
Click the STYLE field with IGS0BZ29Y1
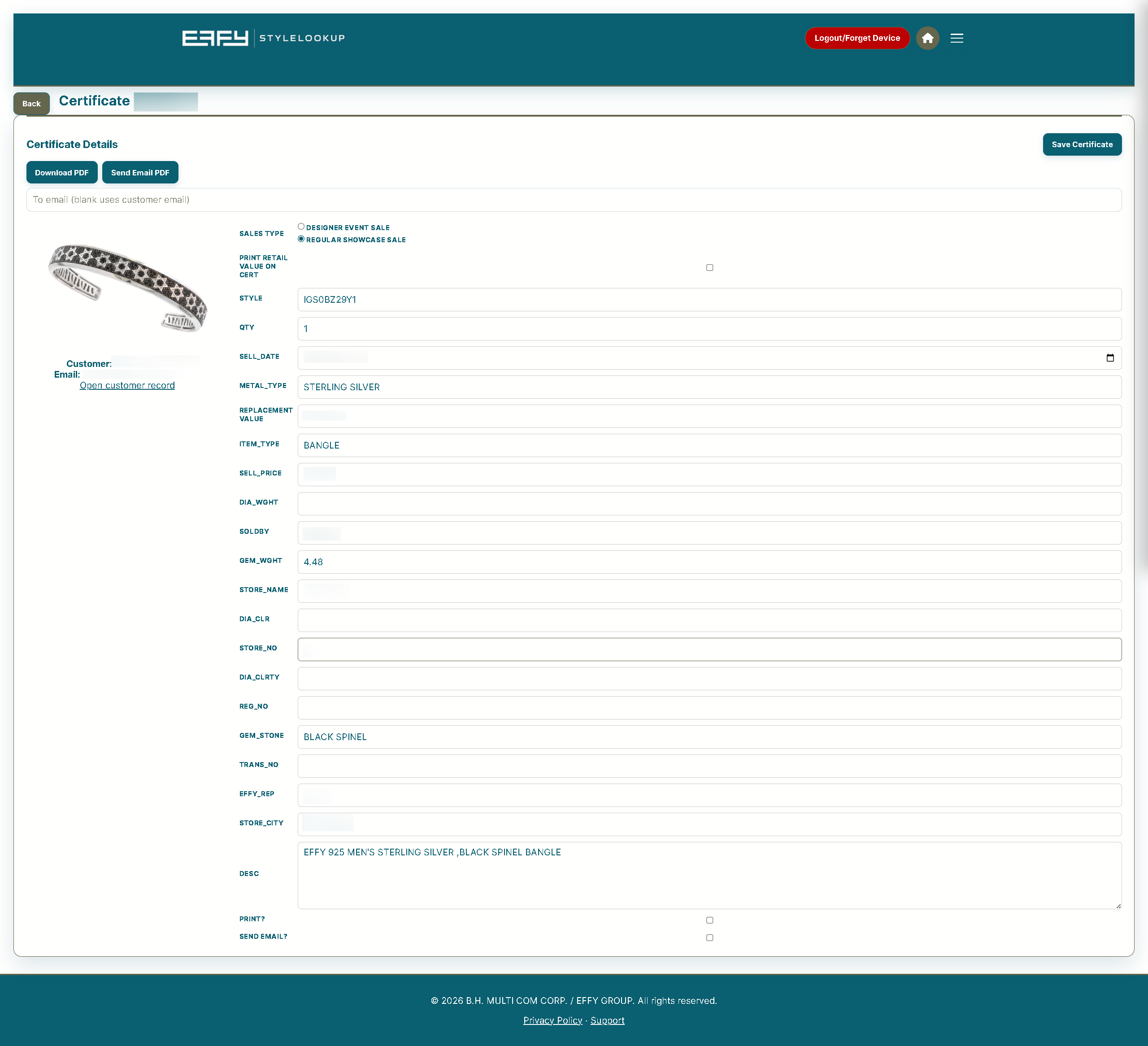(x=709, y=300)
